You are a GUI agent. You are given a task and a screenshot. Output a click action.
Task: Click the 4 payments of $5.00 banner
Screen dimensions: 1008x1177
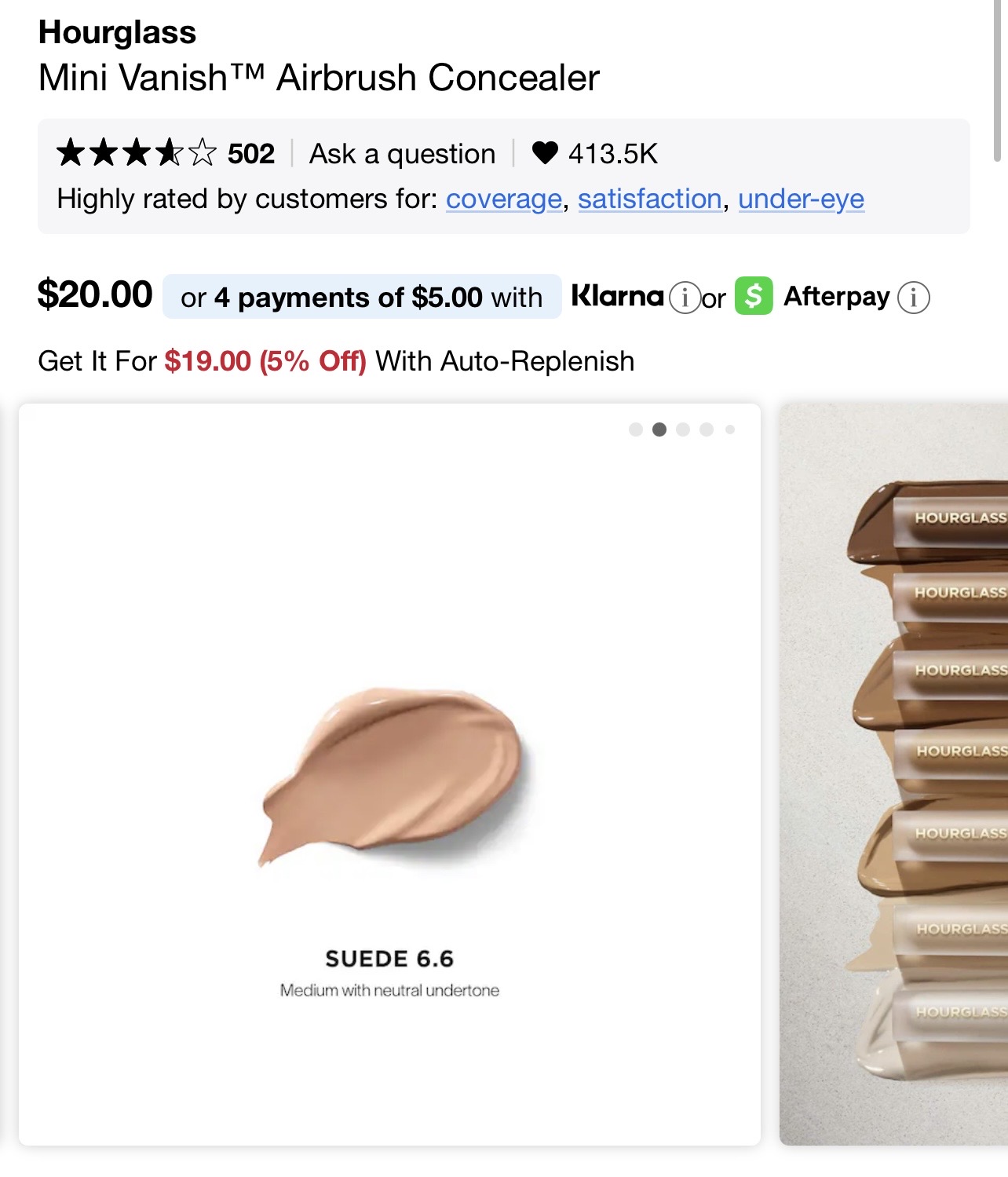coord(362,298)
